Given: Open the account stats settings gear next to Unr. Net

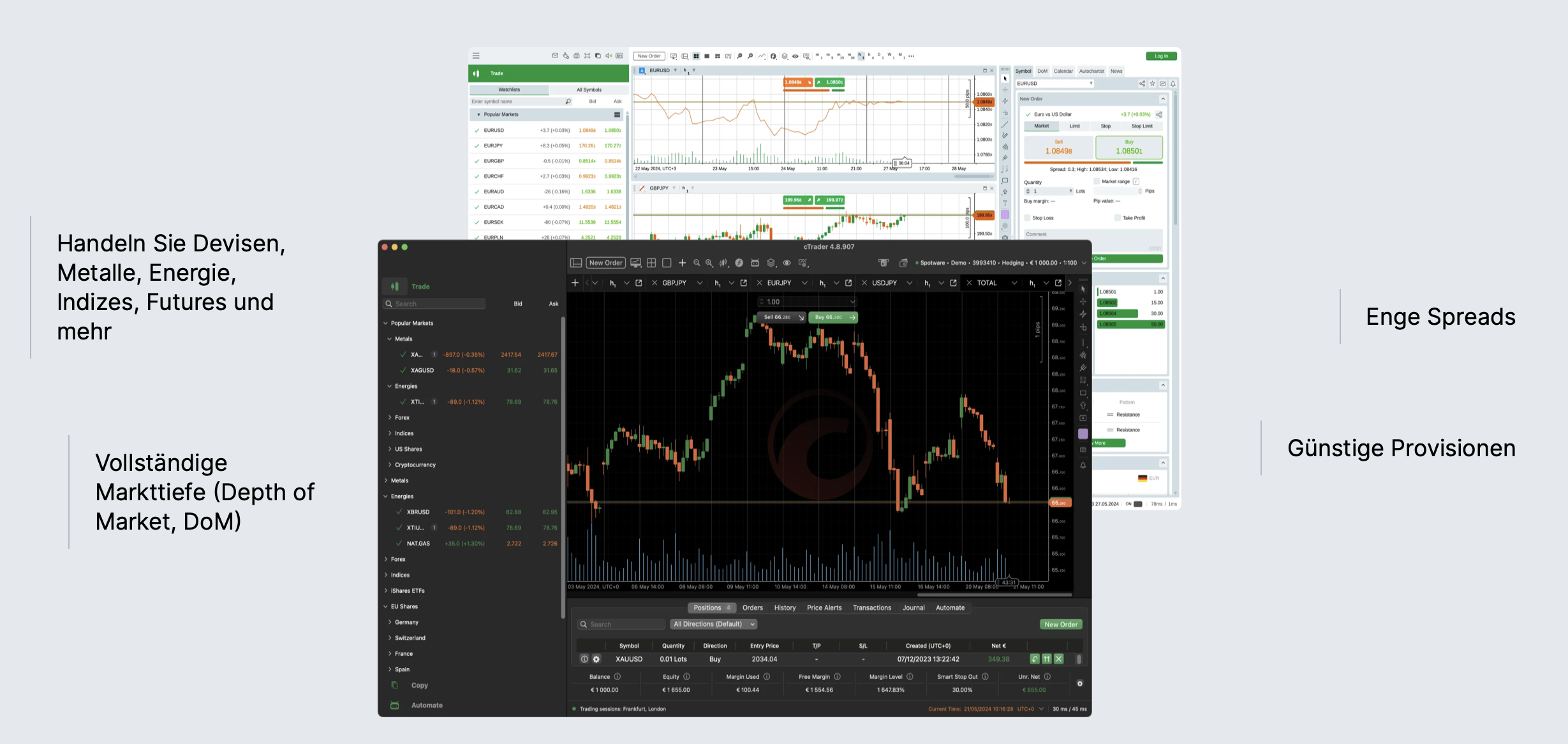Looking at the screenshot, I should (x=1079, y=683).
